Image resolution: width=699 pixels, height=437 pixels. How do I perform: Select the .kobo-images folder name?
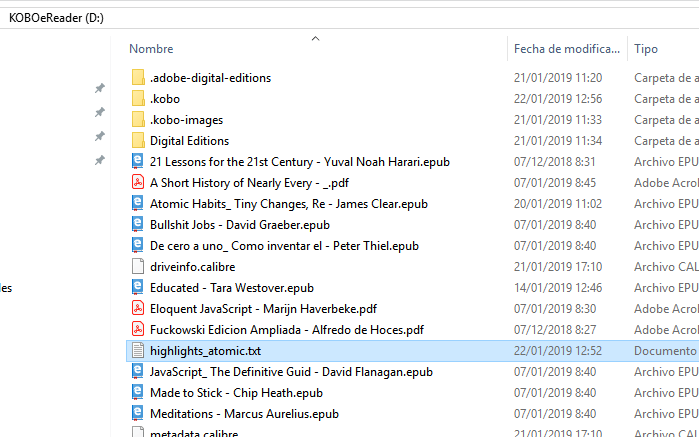[186, 120]
